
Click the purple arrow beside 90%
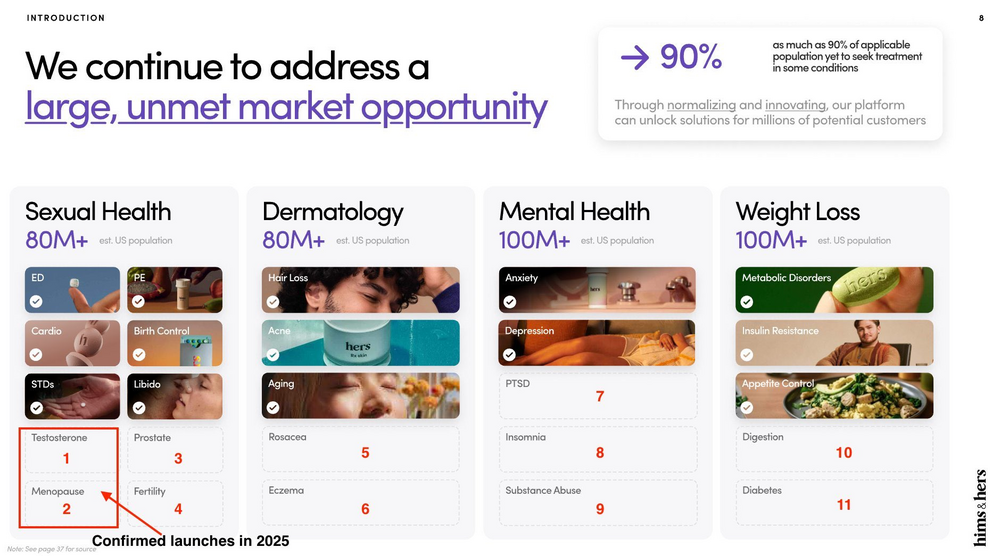click(635, 58)
